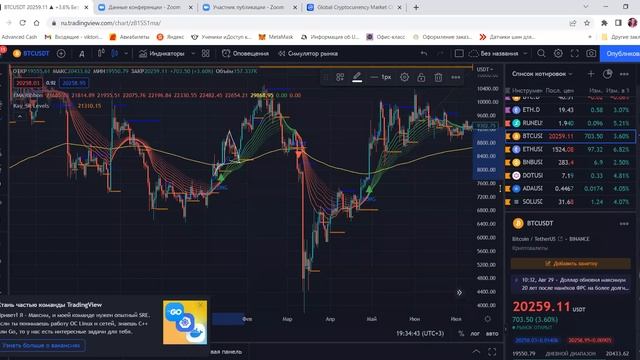Open the chart layout selector square icon
This screenshot has width=640, height=360.
click(x=459, y=53)
